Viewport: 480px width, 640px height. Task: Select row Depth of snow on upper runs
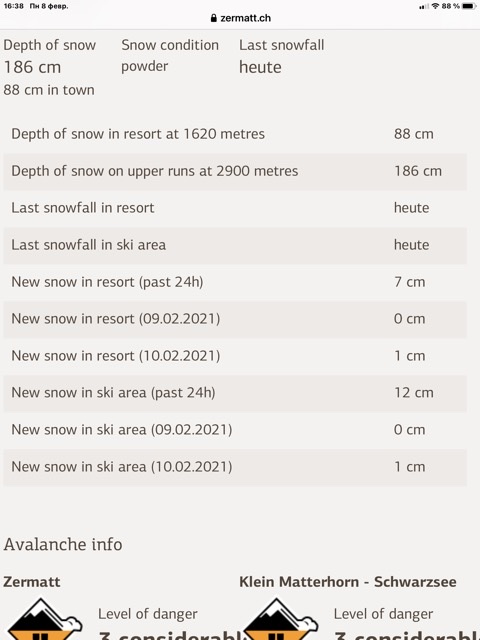tap(235, 171)
